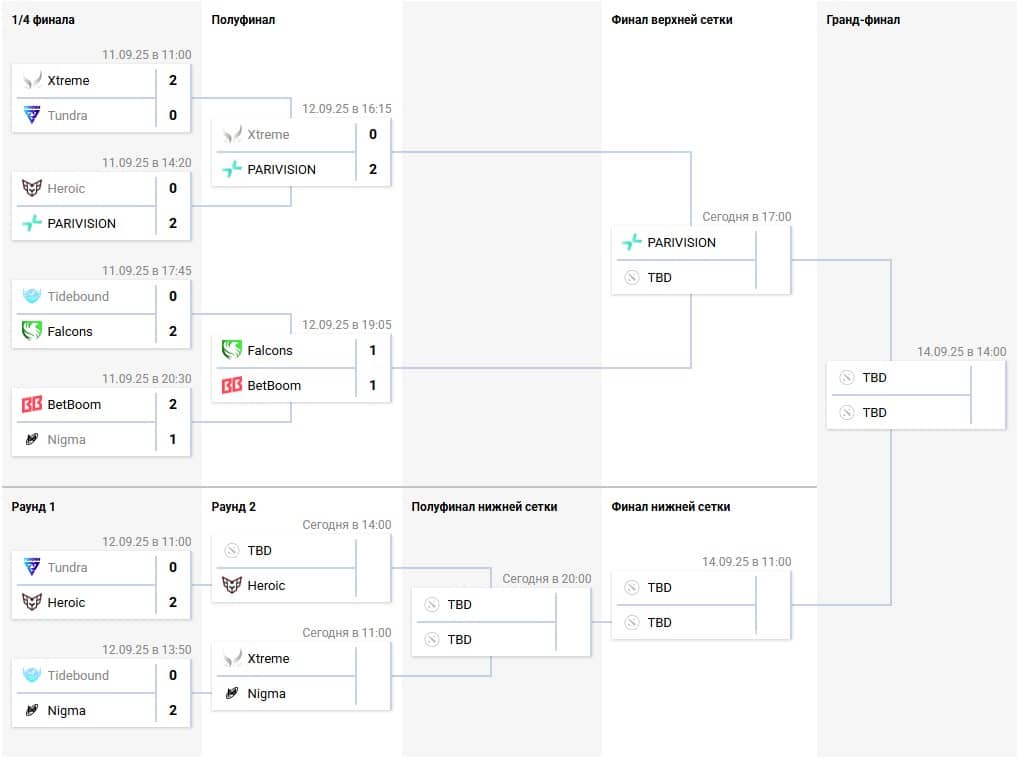Open the Xtreme vs PARIVISION semifinal match
The height and width of the screenshot is (762, 1019).
coord(301,152)
